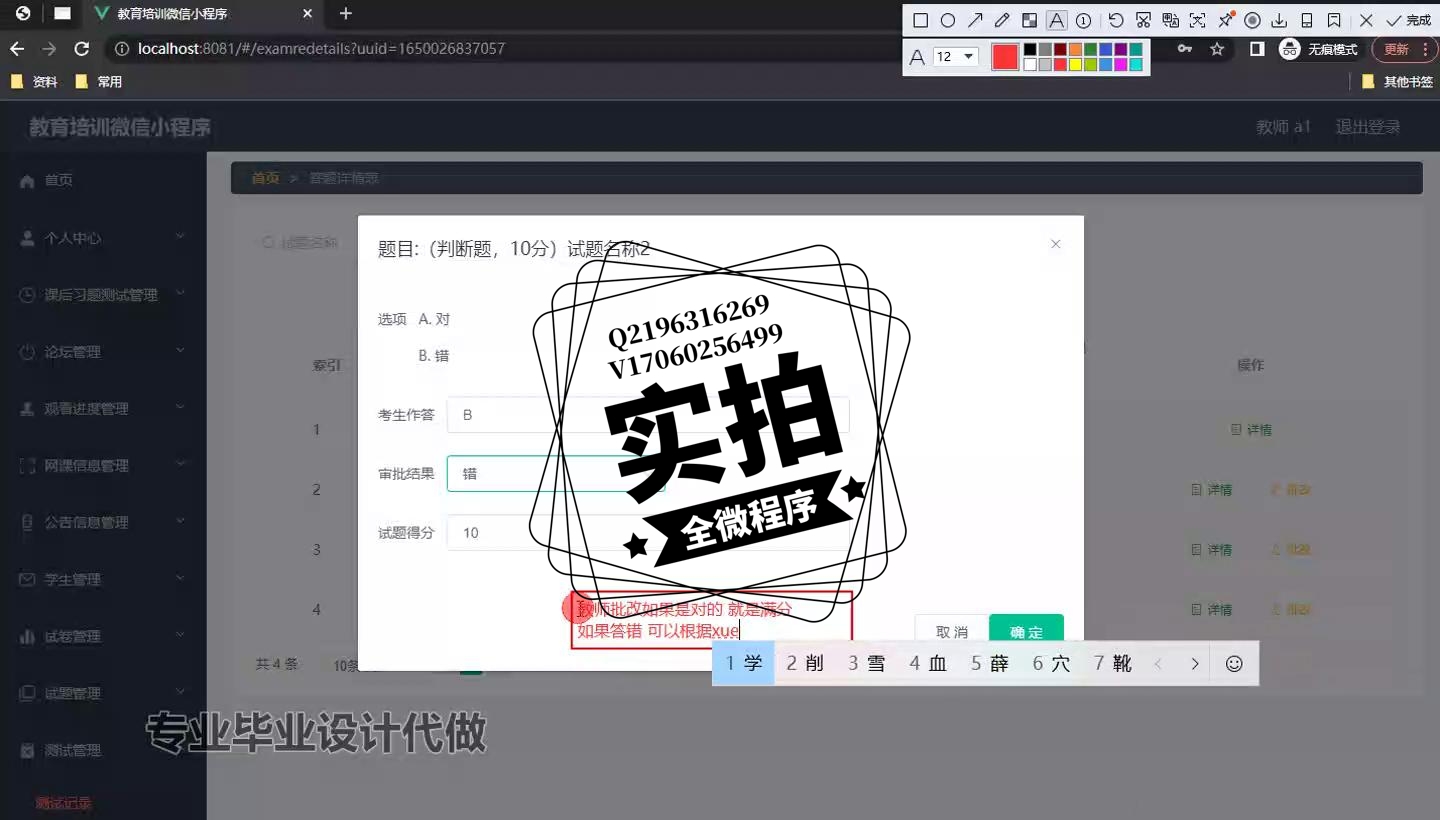Pin the screenshot to screen
Image resolution: width=1440 pixels, height=820 pixels.
pyautogui.click(x=1225, y=20)
